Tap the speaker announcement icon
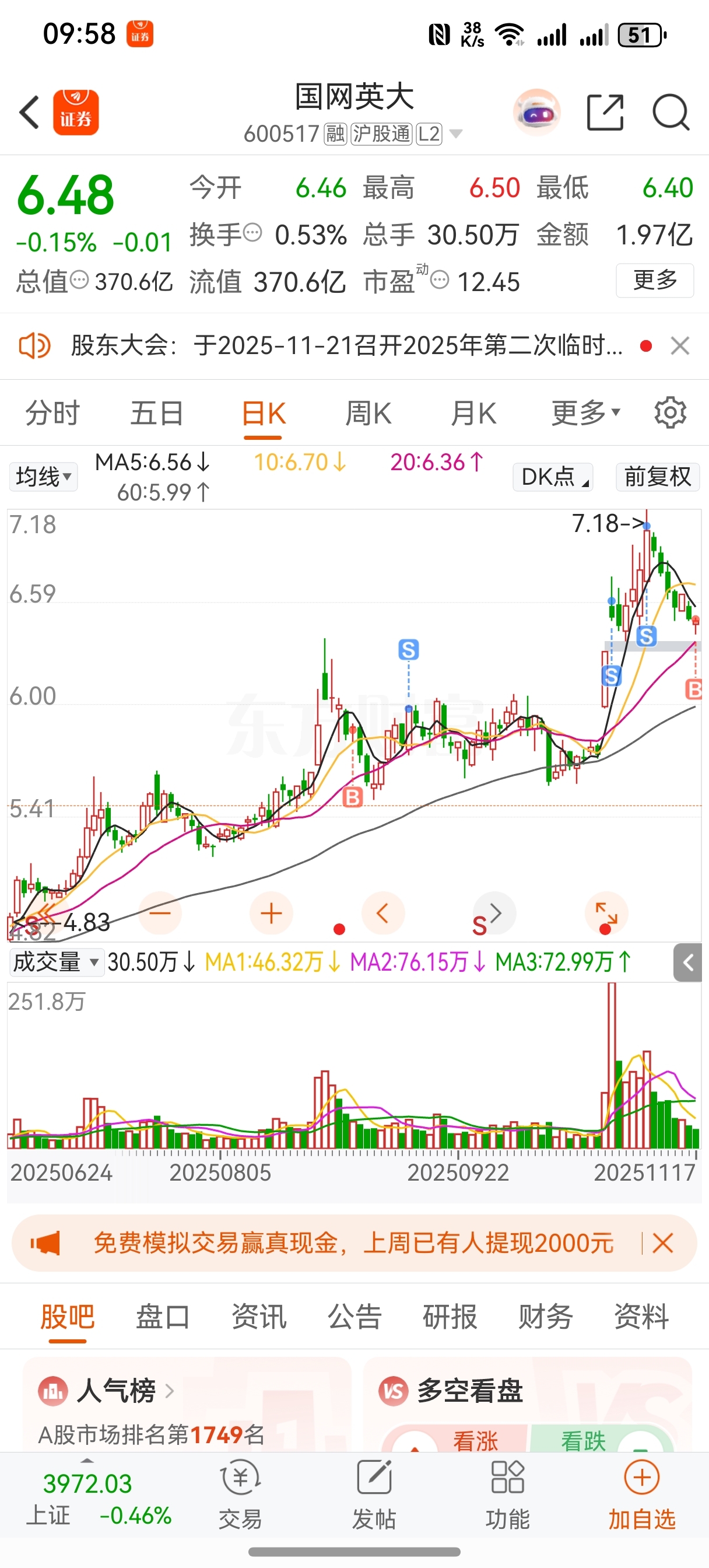Viewport: 709px width, 1568px height. click(34, 346)
